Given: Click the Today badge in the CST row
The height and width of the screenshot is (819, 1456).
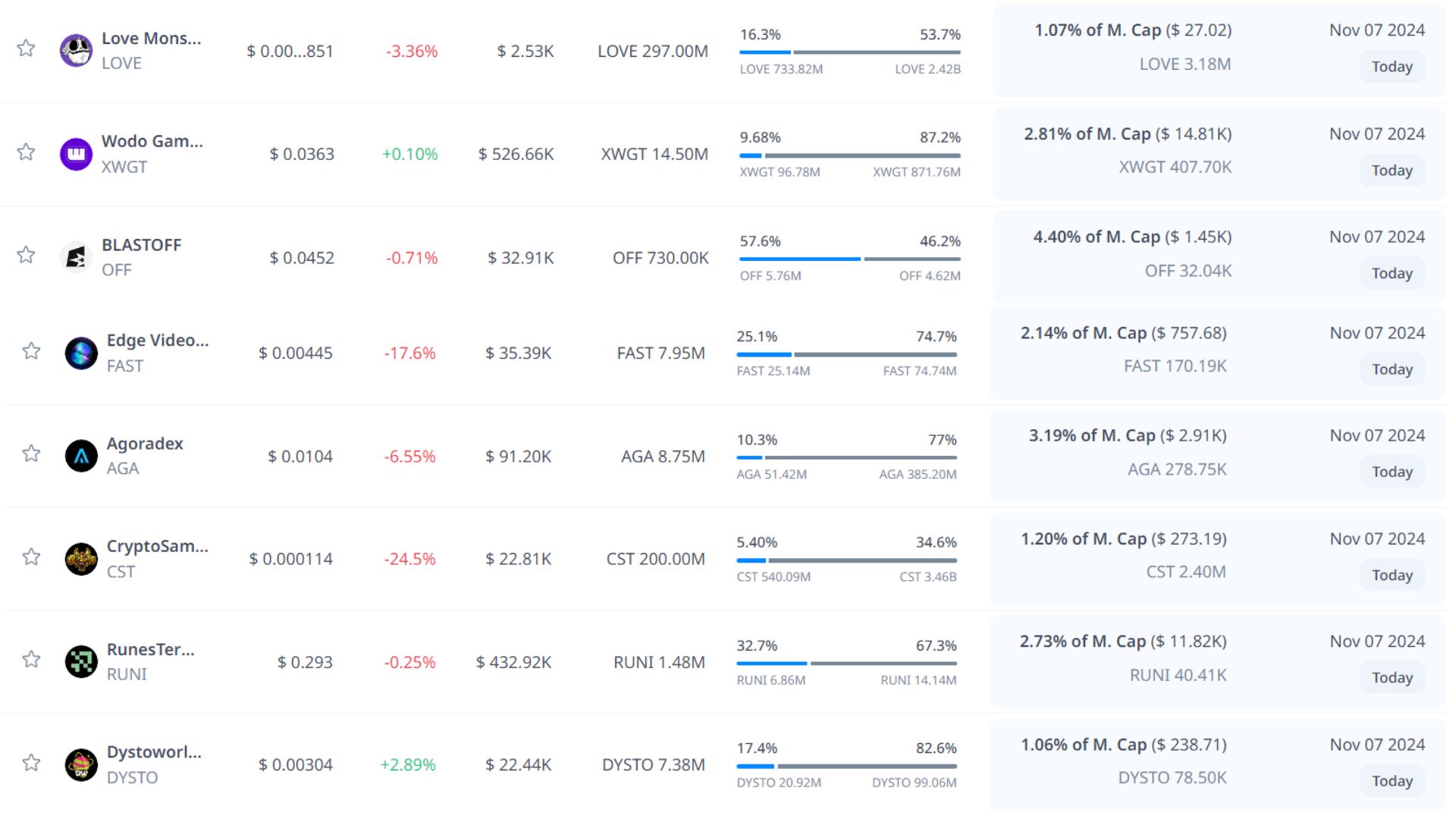Looking at the screenshot, I should coord(1392,576).
